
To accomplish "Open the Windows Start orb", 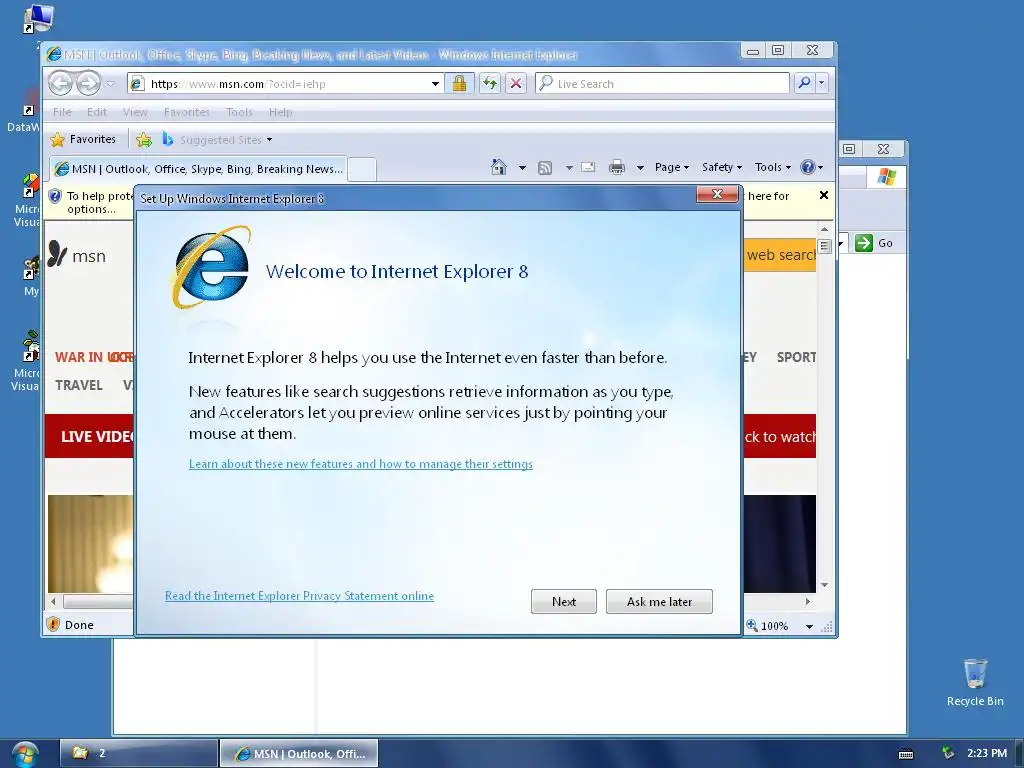I will pyautogui.click(x=25, y=754).
